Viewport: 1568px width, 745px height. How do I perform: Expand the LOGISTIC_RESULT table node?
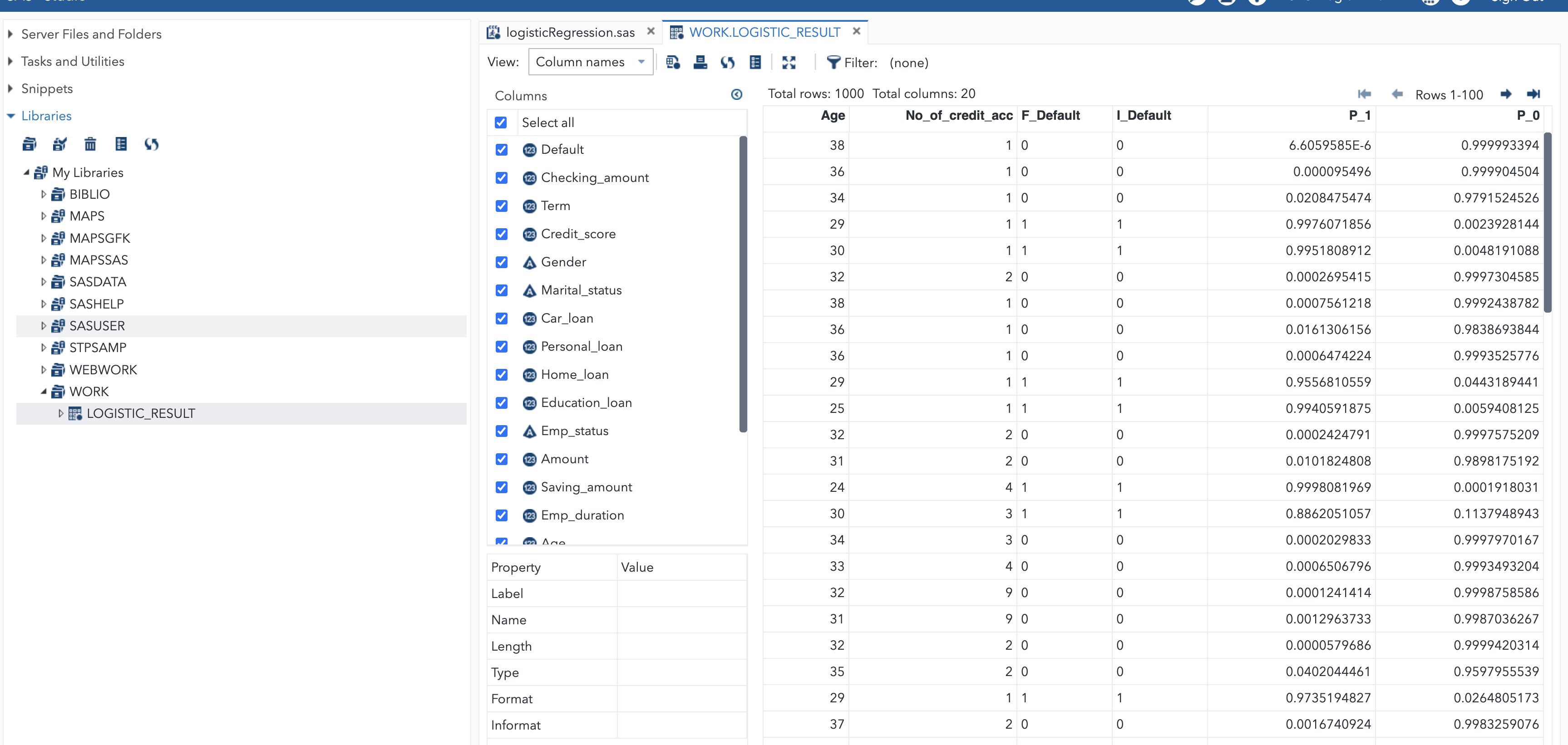point(60,413)
